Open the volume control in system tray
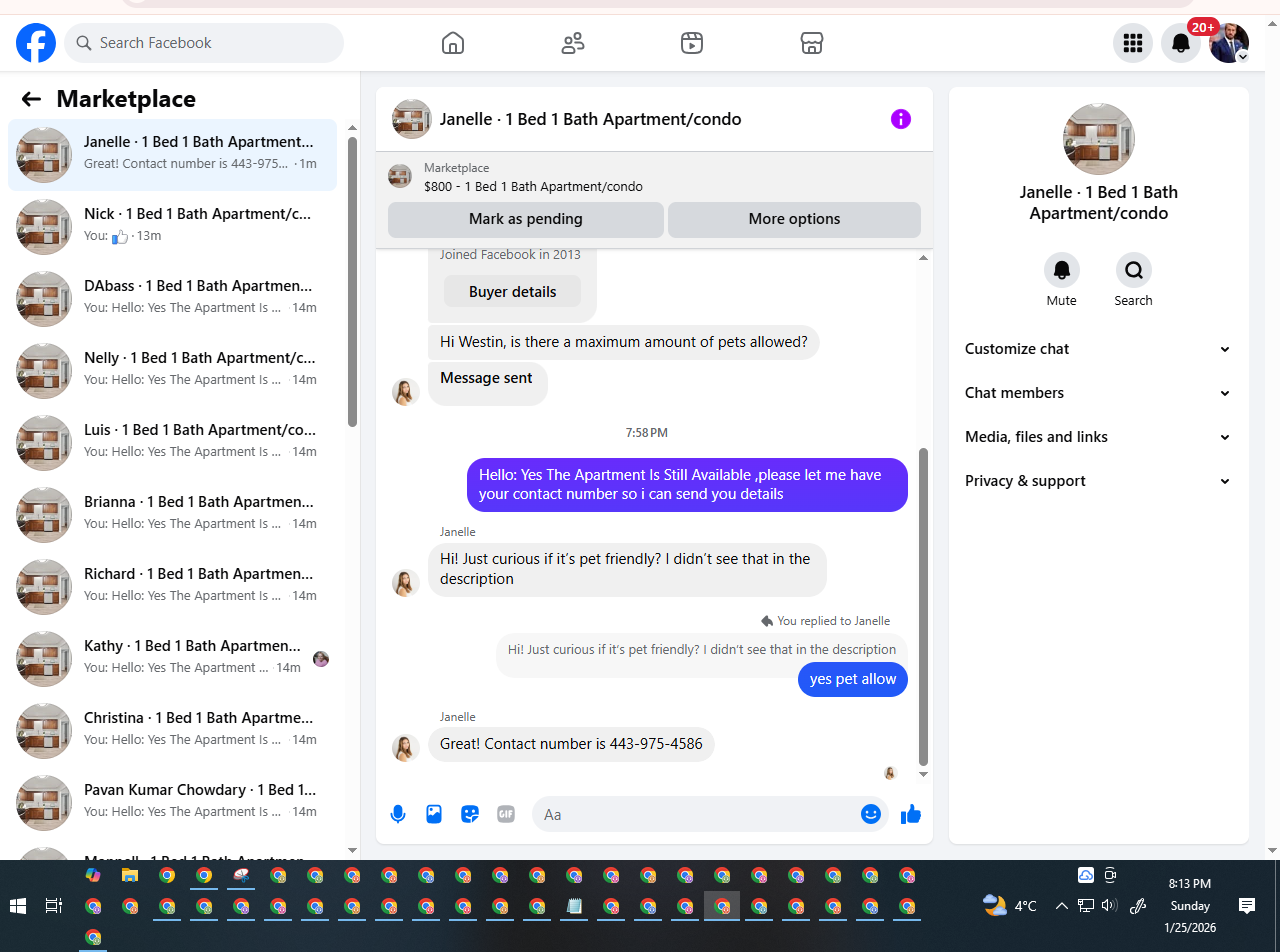The height and width of the screenshot is (952, 1280). (x=1109, y=906)
